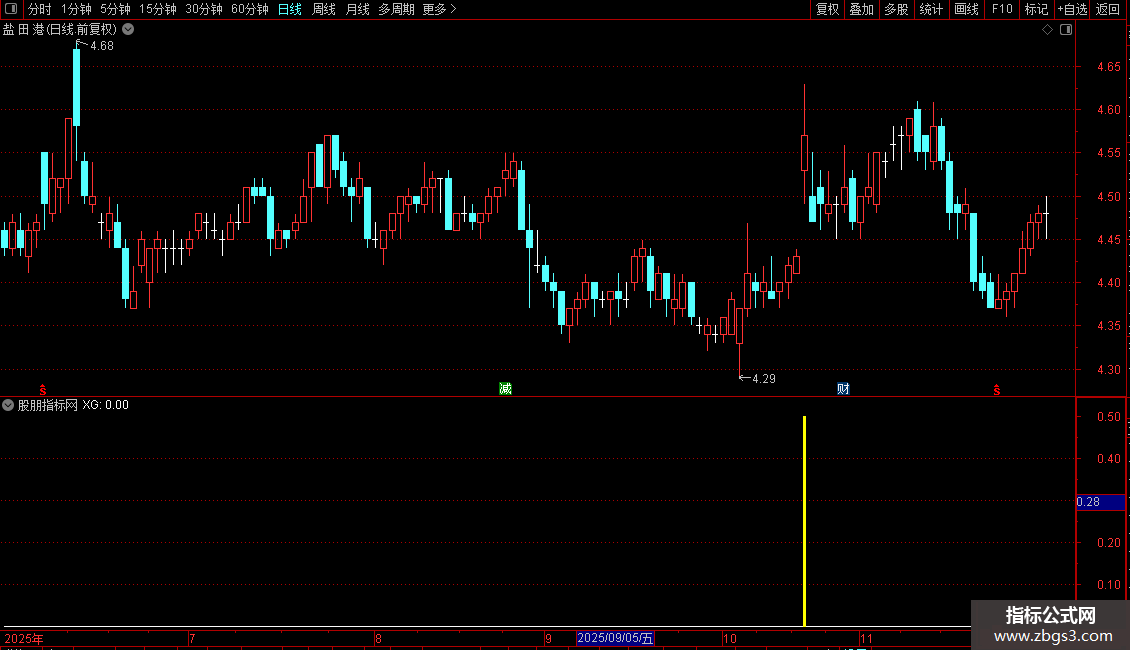Click the diamond icon in chart corner

1048,30
